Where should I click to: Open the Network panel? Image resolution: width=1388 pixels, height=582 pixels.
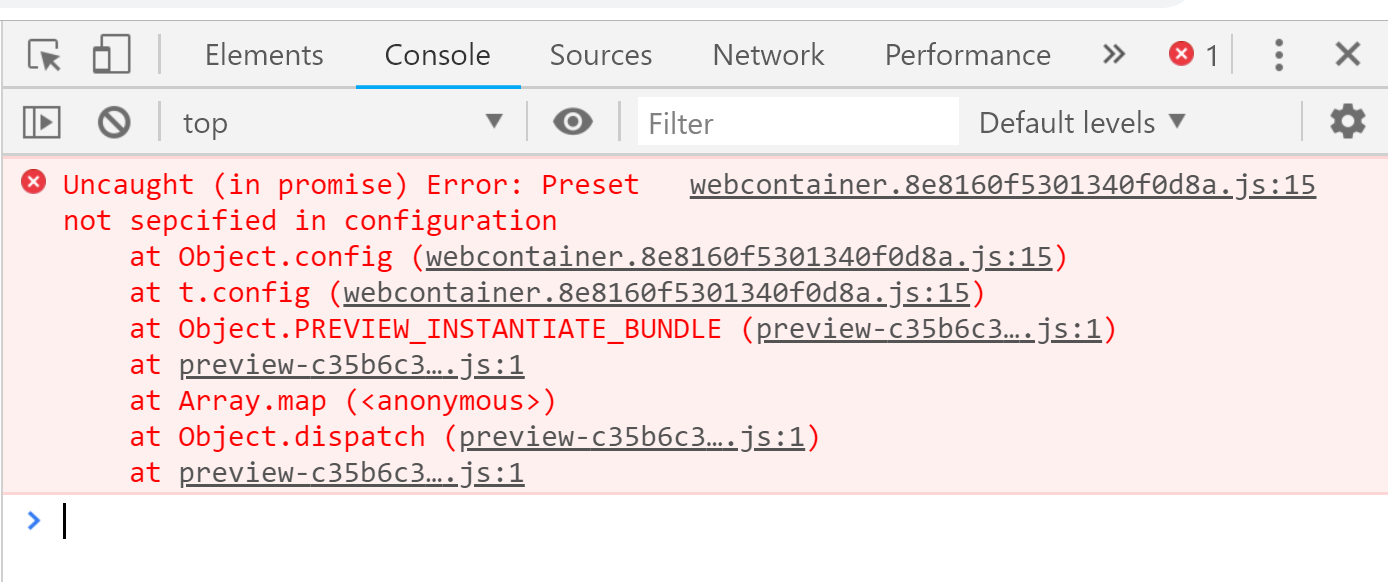tap(767, 55)
